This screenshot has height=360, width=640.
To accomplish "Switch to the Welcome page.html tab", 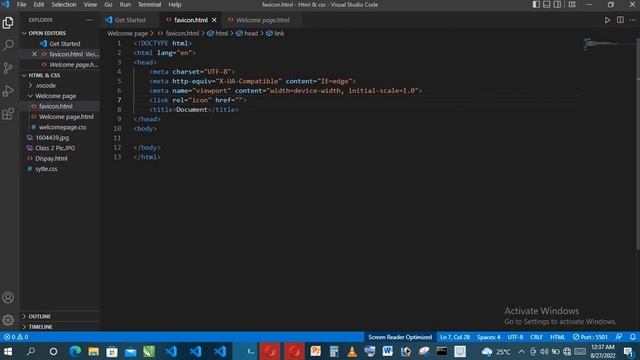I will pos(263,20).
